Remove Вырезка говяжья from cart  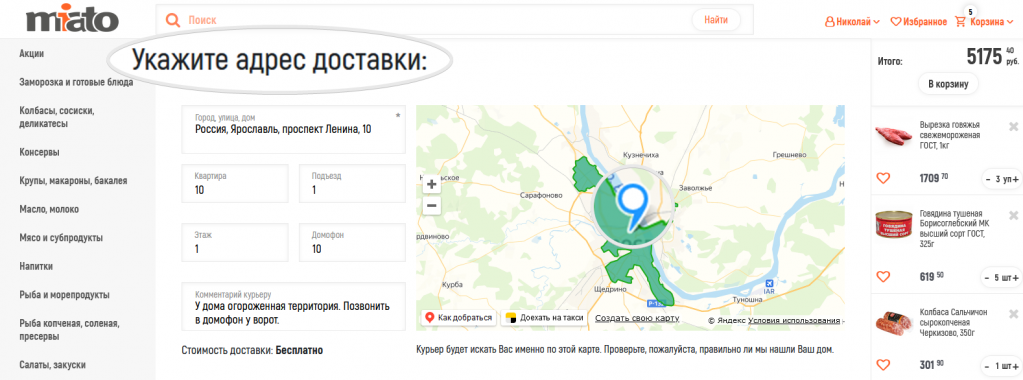1013,126
